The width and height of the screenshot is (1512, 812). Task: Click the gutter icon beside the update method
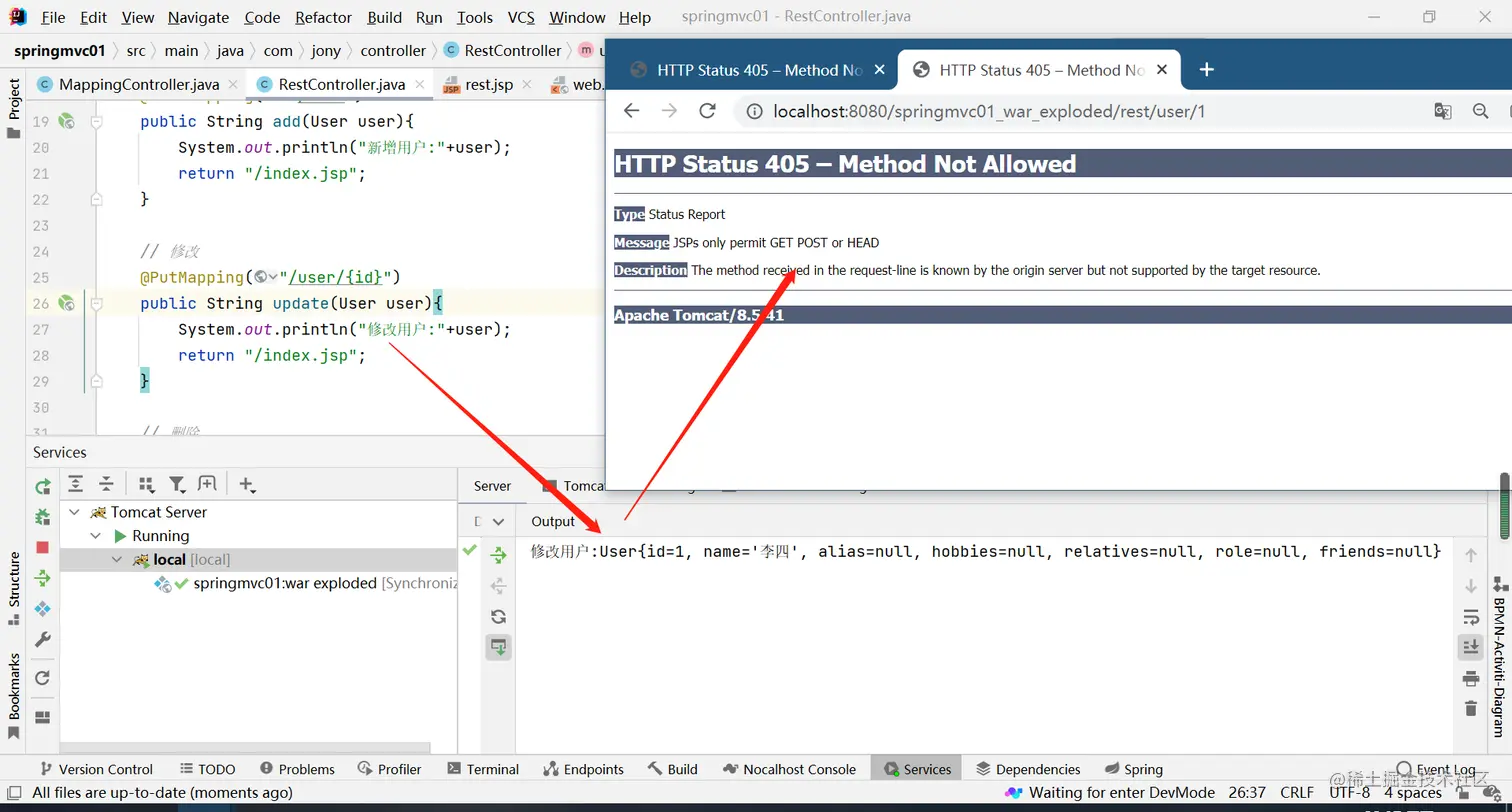[66, 303]
